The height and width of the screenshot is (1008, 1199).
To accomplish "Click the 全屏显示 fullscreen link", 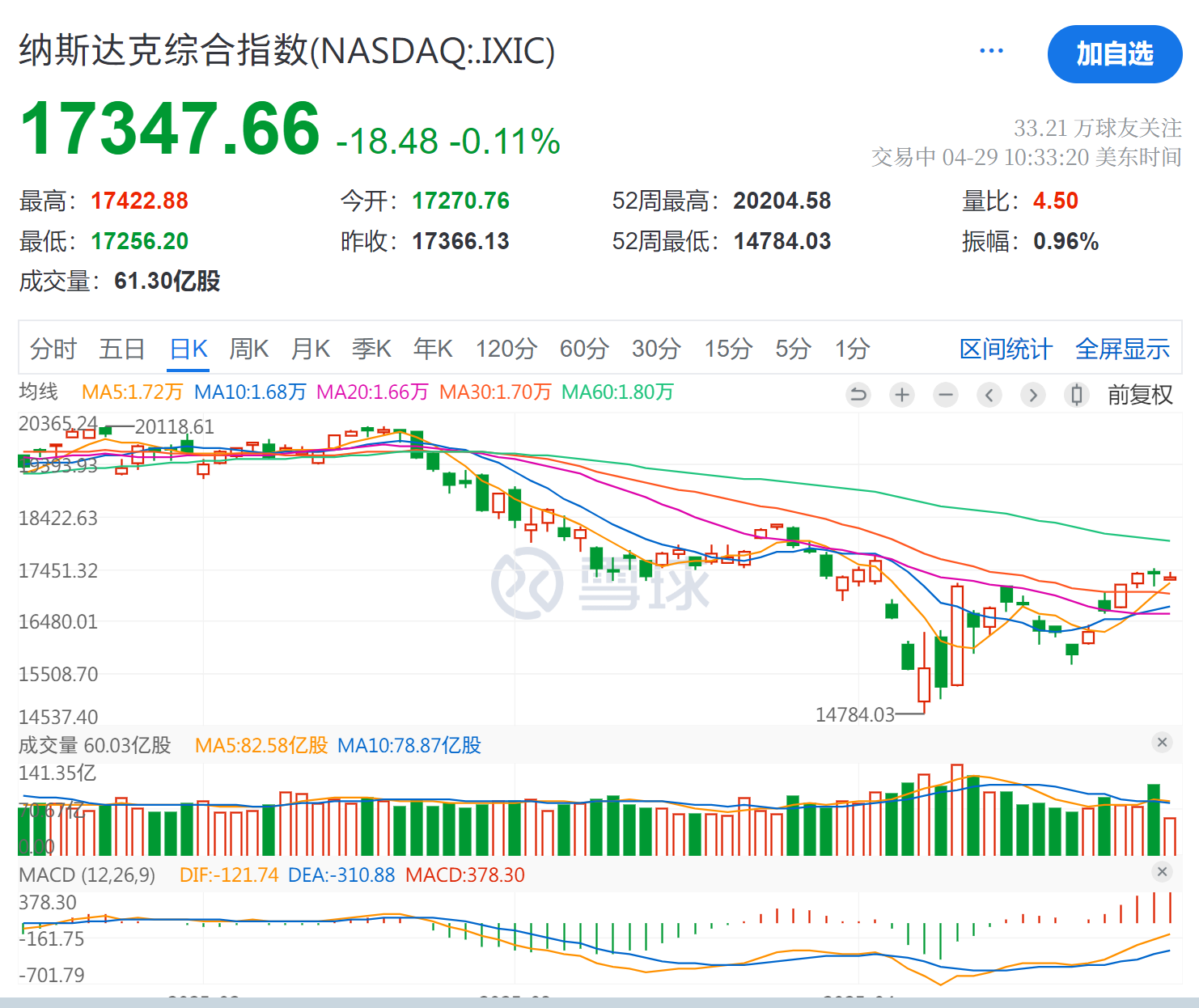I will [1123, 349].
